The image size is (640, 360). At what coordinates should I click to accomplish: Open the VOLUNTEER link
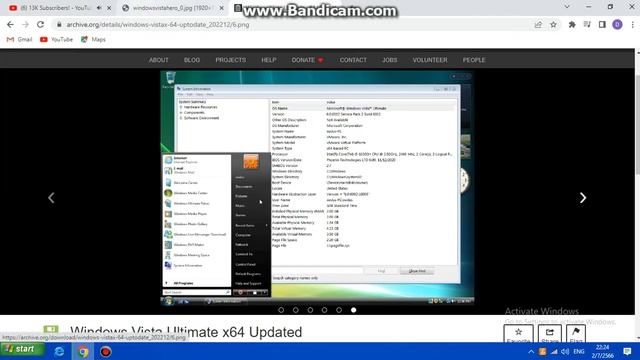pos(430,60)
